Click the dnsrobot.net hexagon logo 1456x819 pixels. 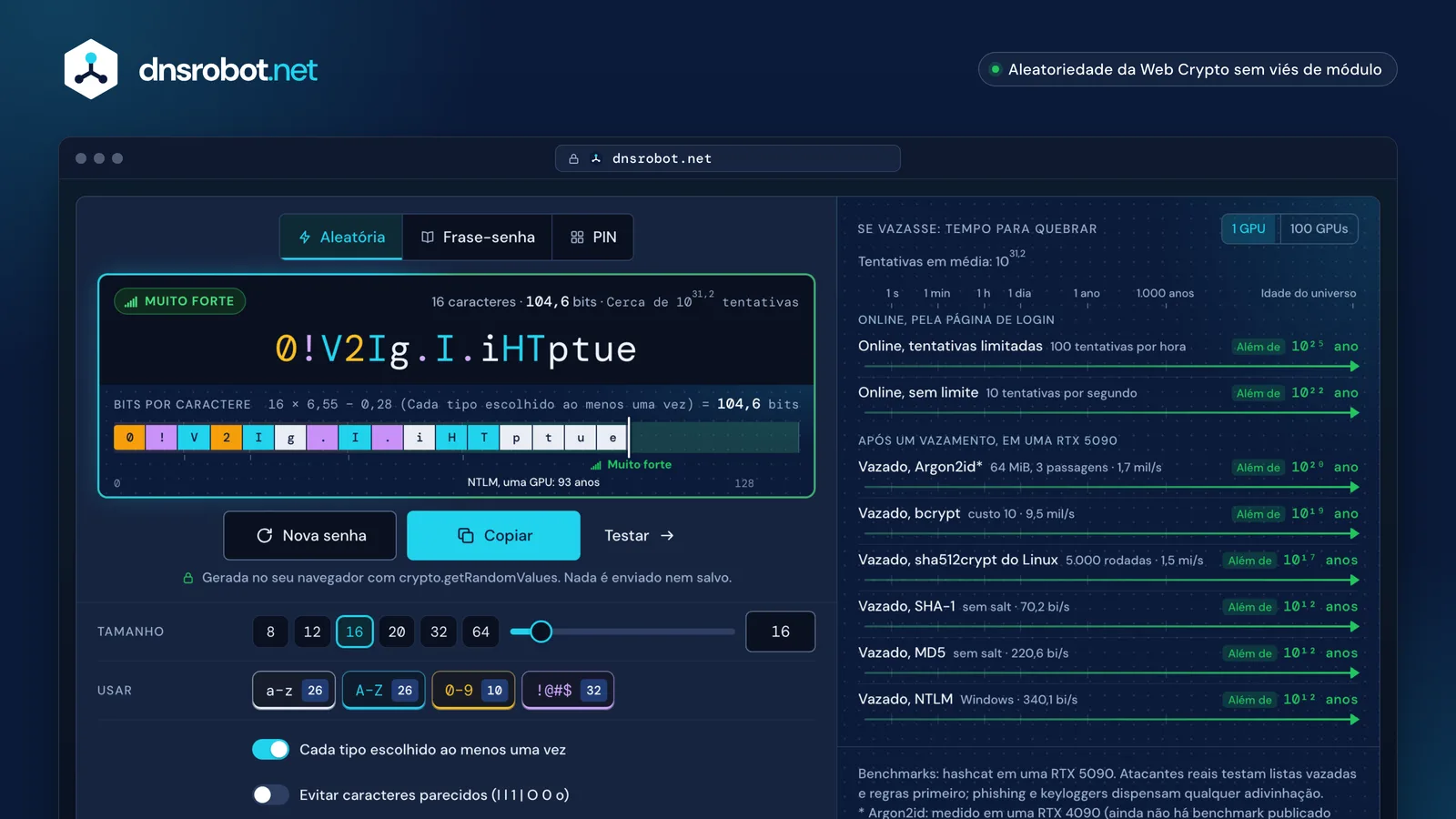coord(91,69)
